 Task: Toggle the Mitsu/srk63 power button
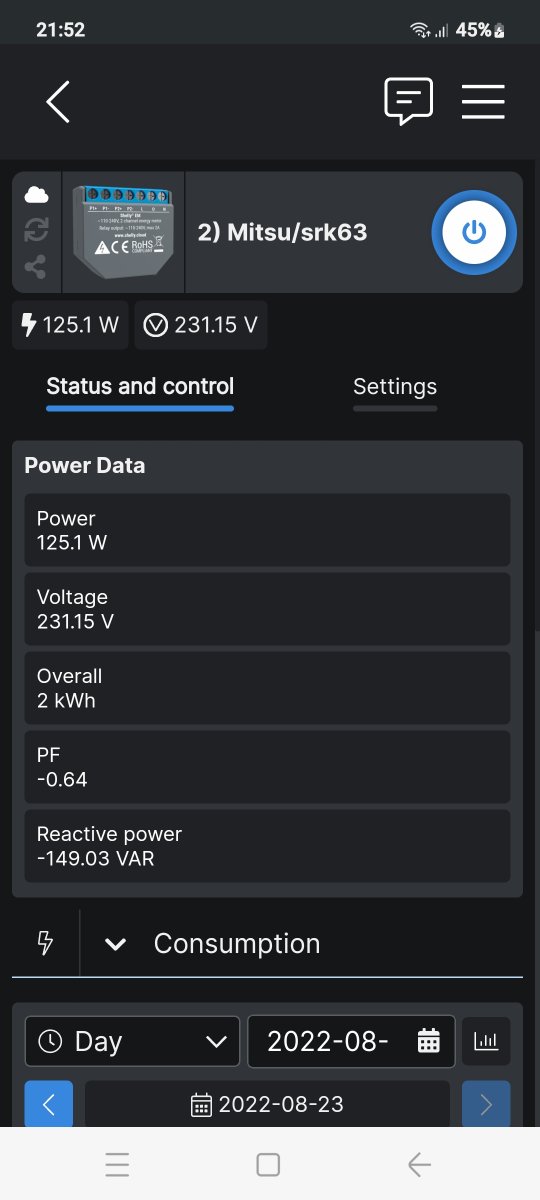pos(474,232)
